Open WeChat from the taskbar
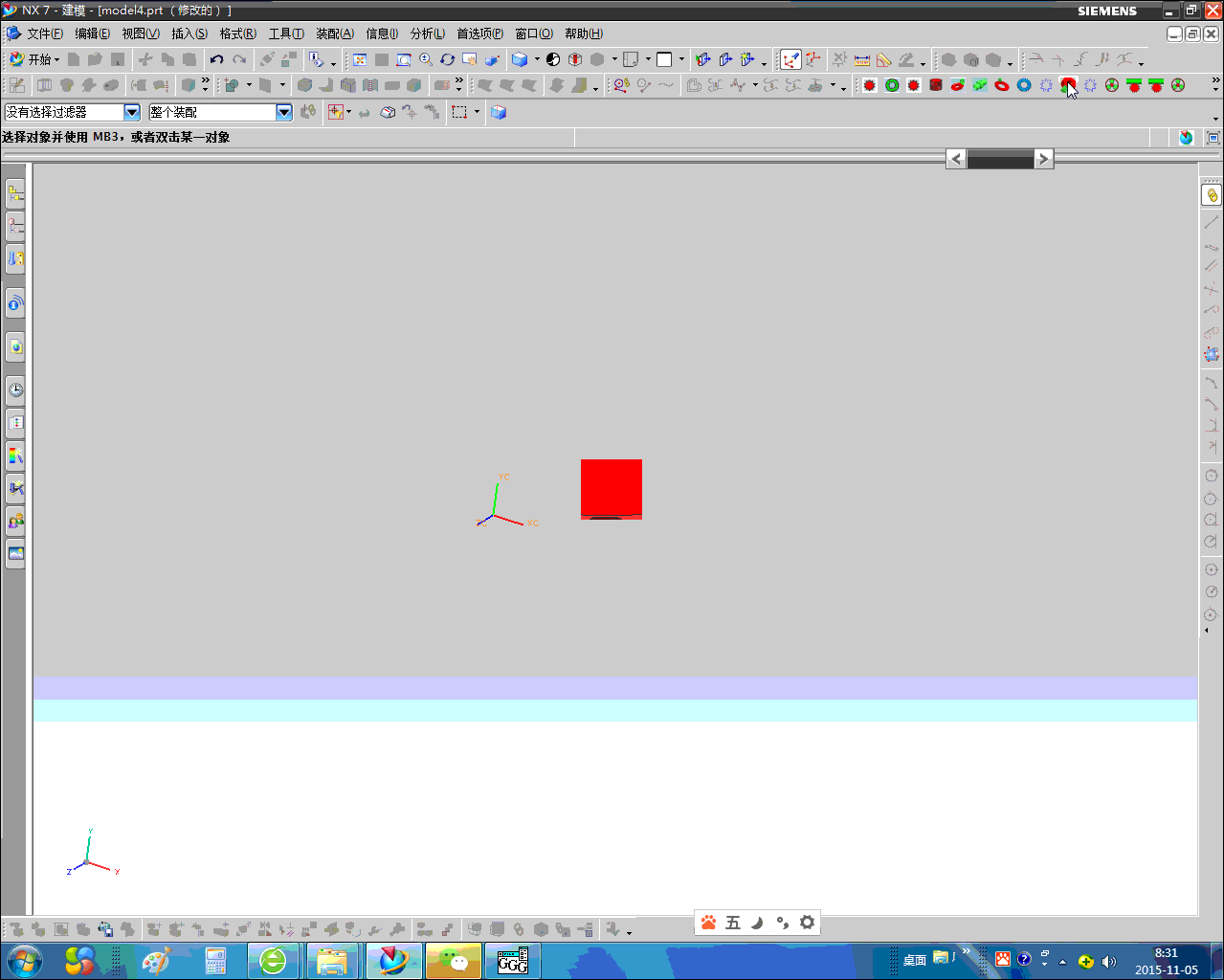This screenshot has height=980, width=1224. pos(454,961)
